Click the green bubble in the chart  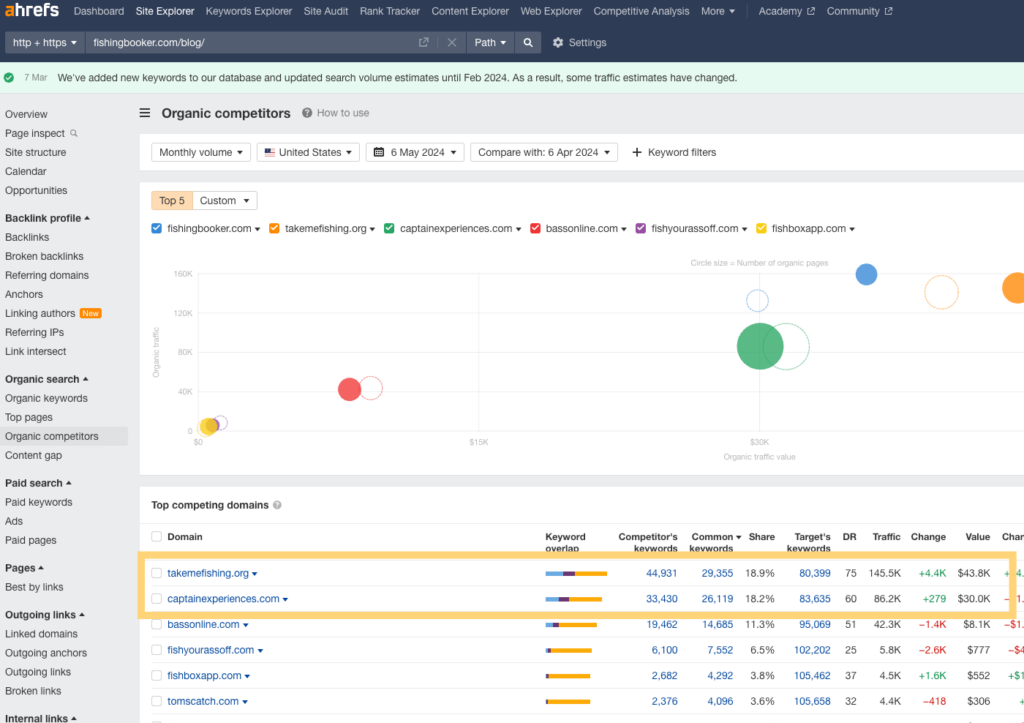(762, 346)
